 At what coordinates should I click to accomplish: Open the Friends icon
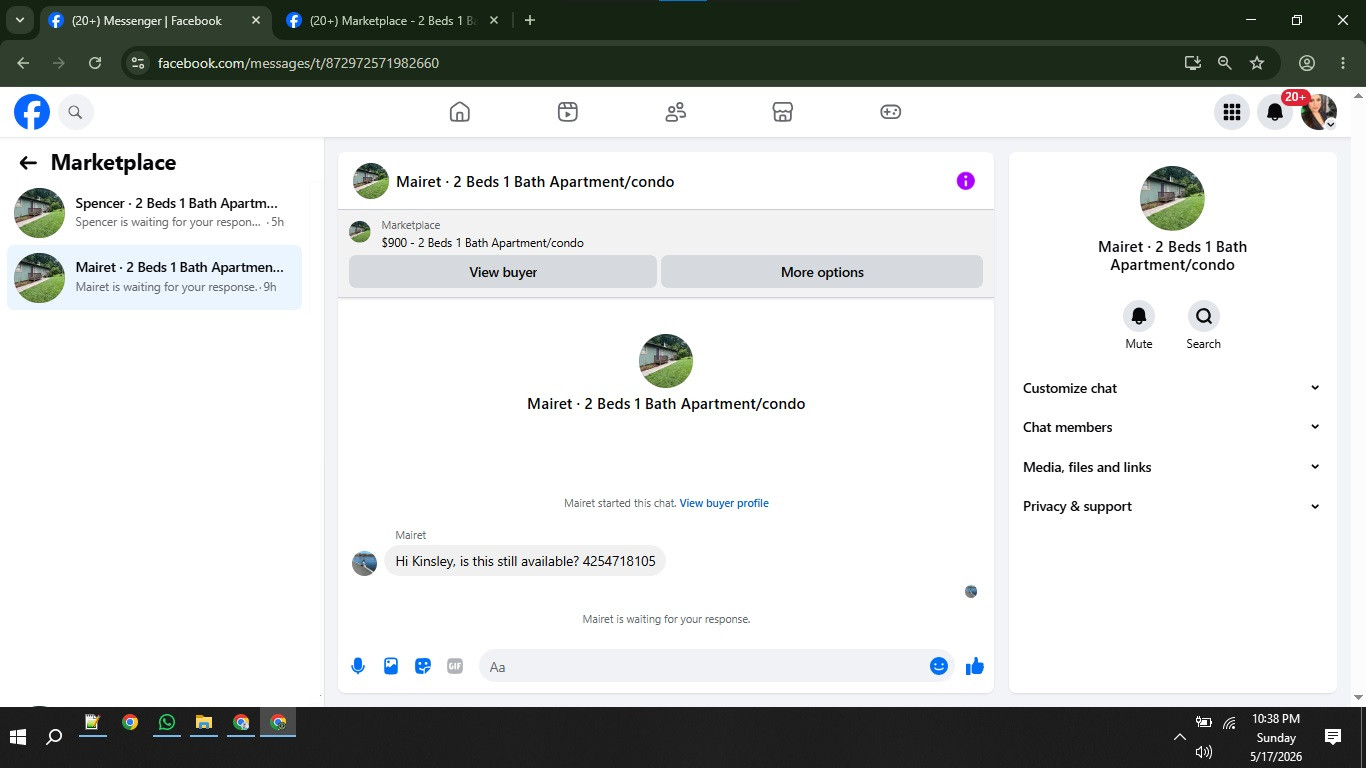click(x=676, y=112)
